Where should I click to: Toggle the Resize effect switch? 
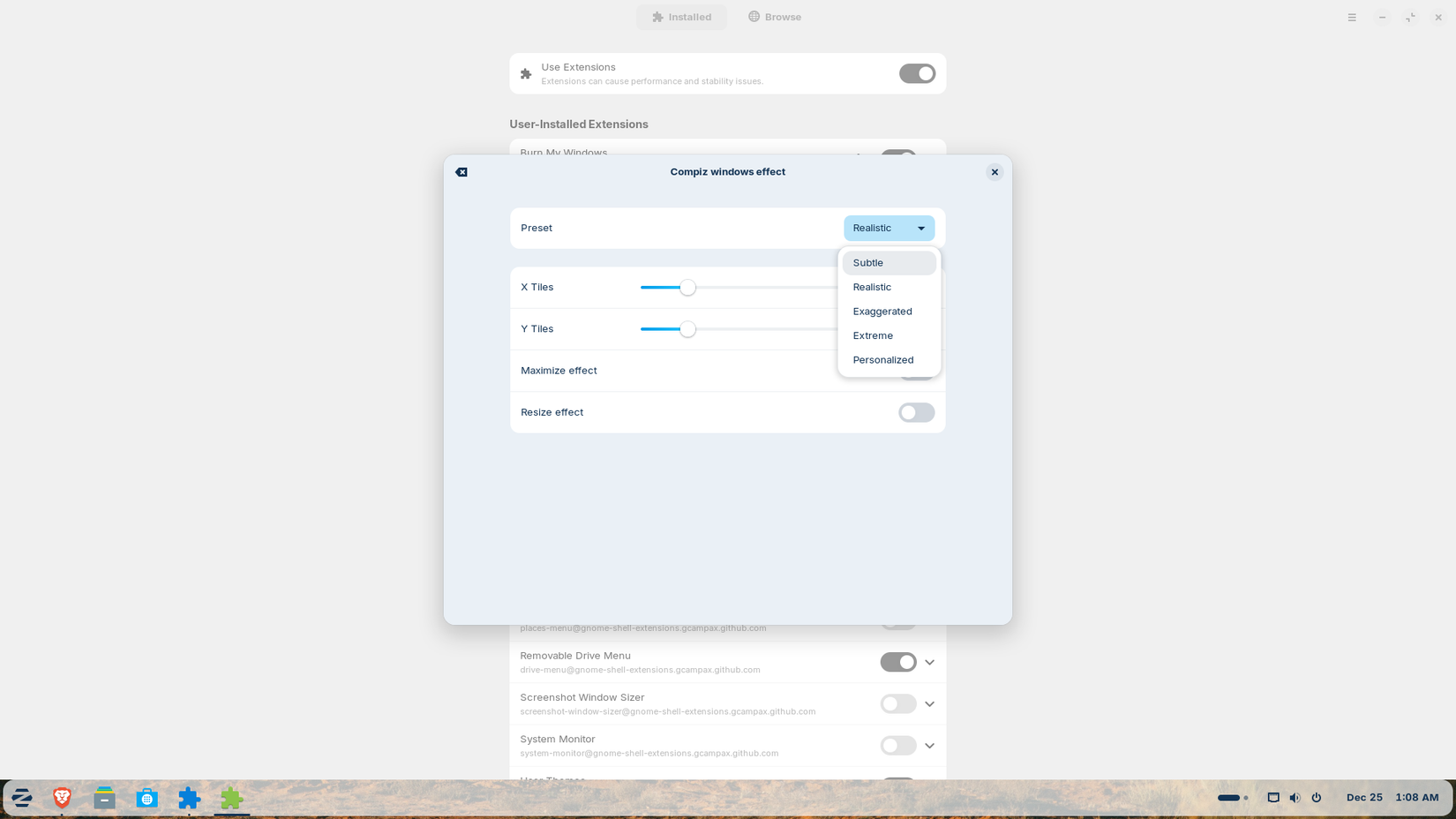coord(916,412)
